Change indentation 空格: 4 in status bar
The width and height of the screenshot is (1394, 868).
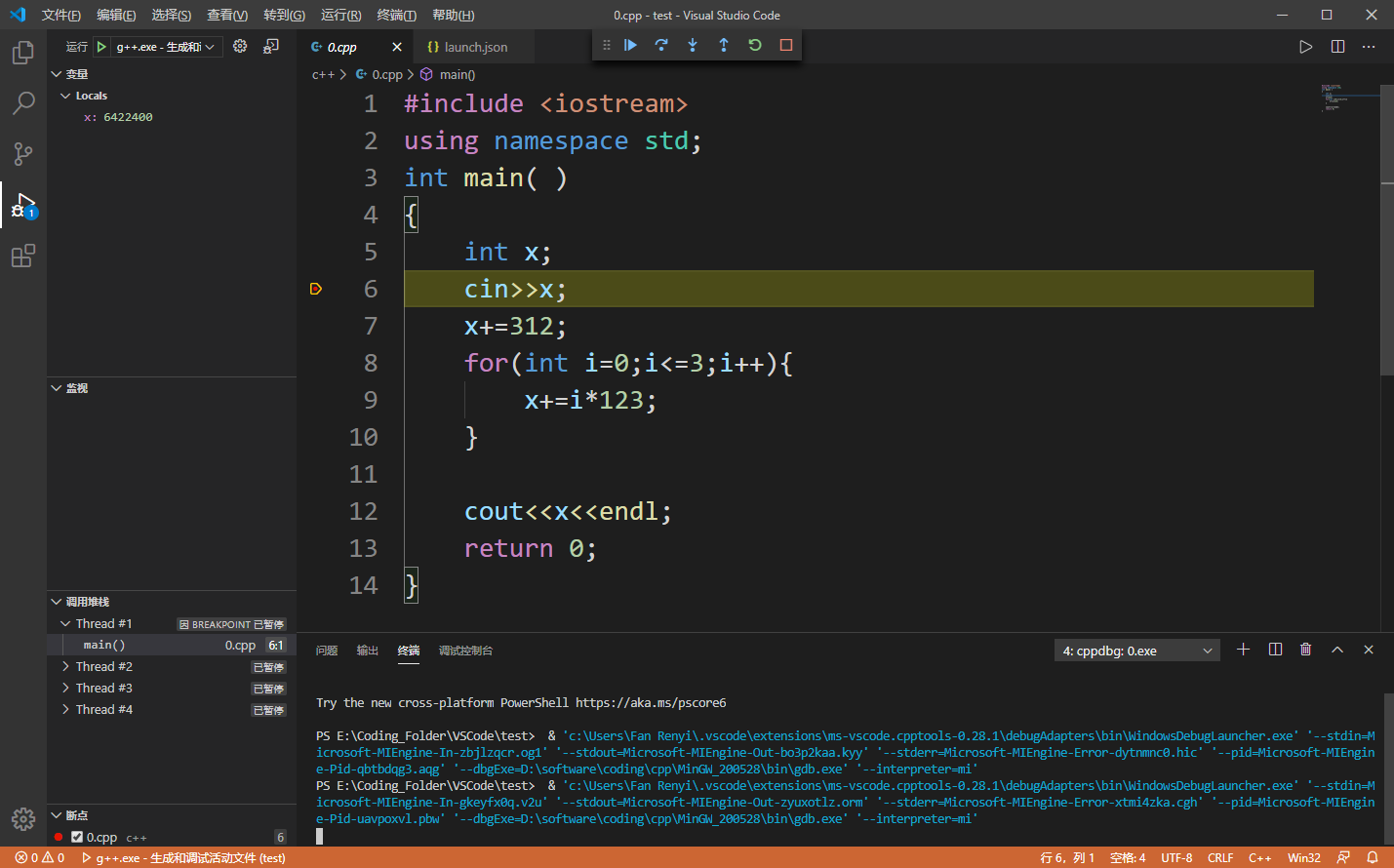1128,857
